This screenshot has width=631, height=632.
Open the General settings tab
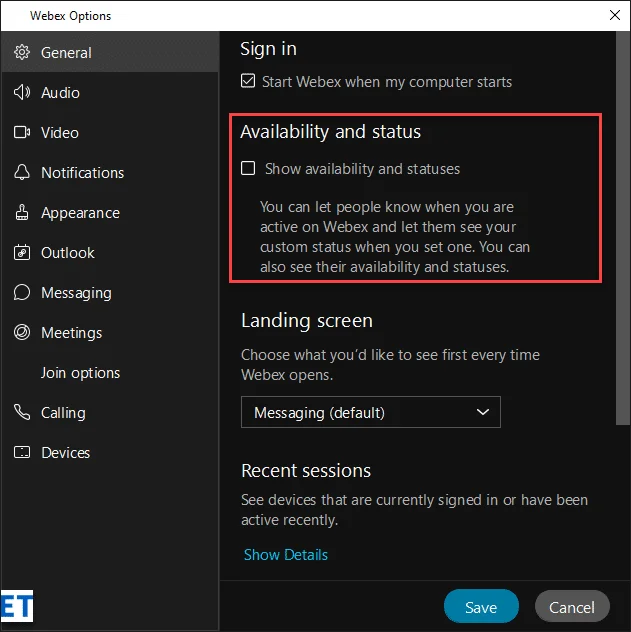pyautogui.click(x=110, y=52)
